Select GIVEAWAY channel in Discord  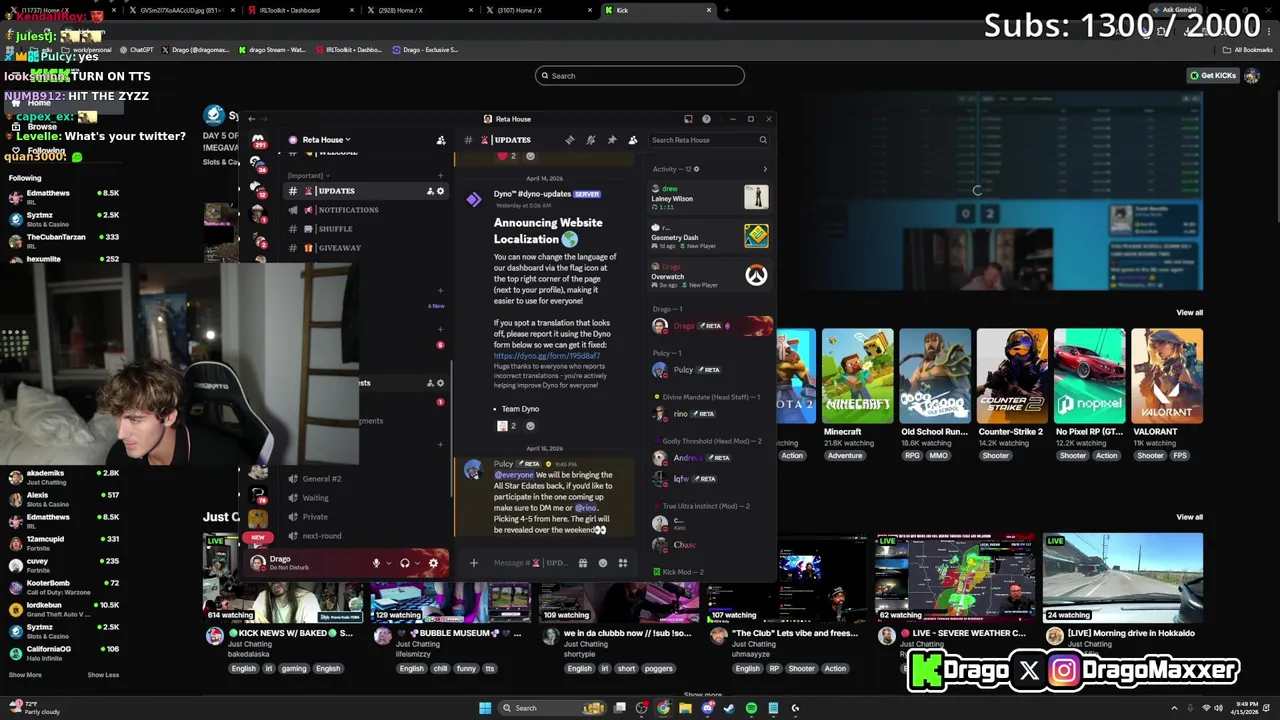pyautogui.click(x=339, y=248)
